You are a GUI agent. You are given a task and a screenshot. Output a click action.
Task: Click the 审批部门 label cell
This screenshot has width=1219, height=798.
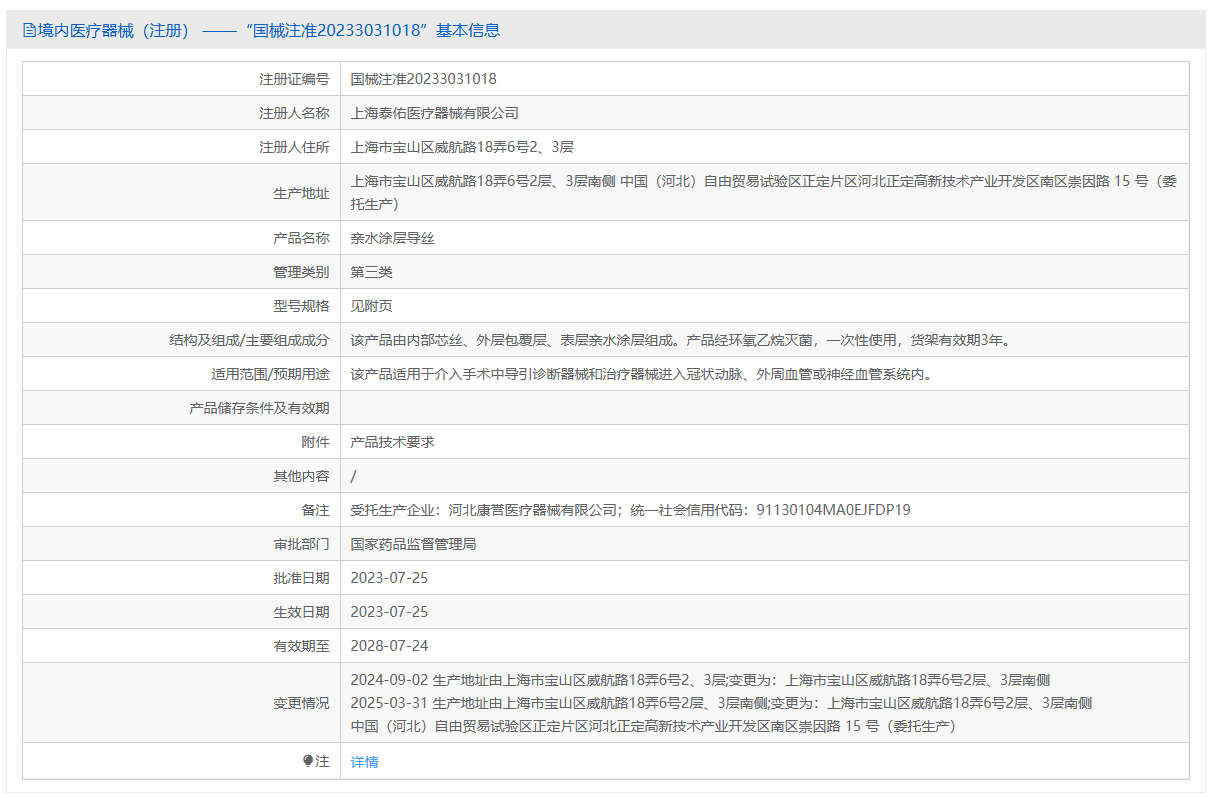[x=181, y=544]
